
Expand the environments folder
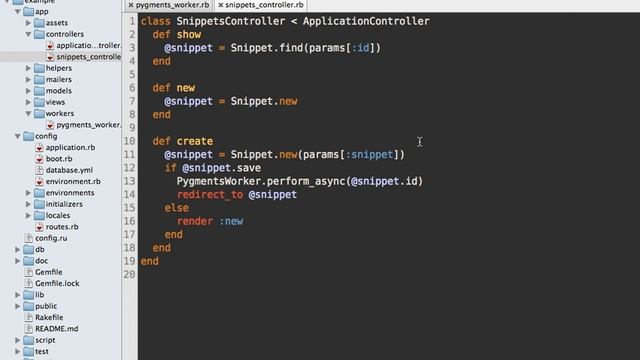click(x=28, y=193)
